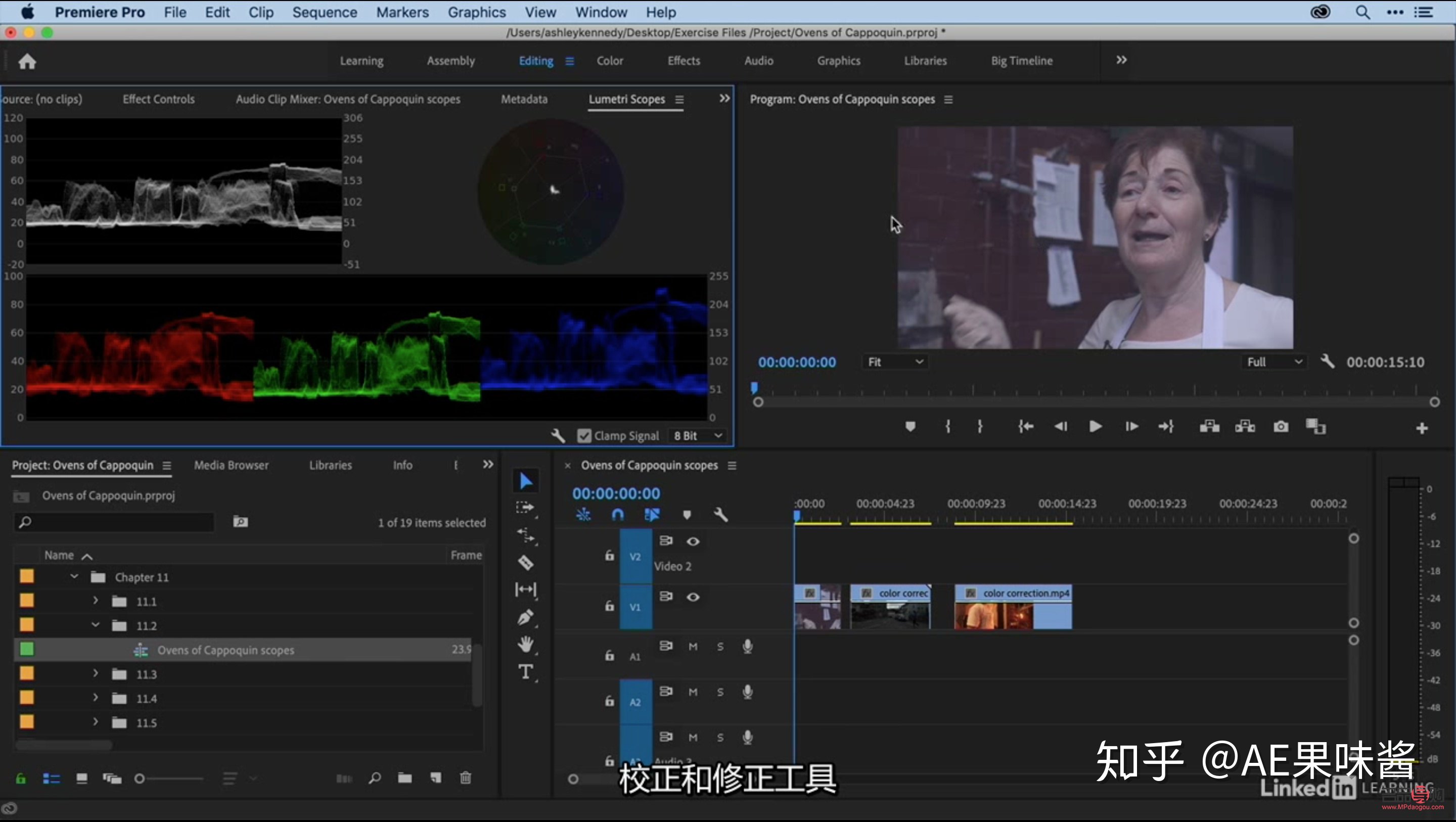Select the Pen tool in toolbar

pos(525,617)
